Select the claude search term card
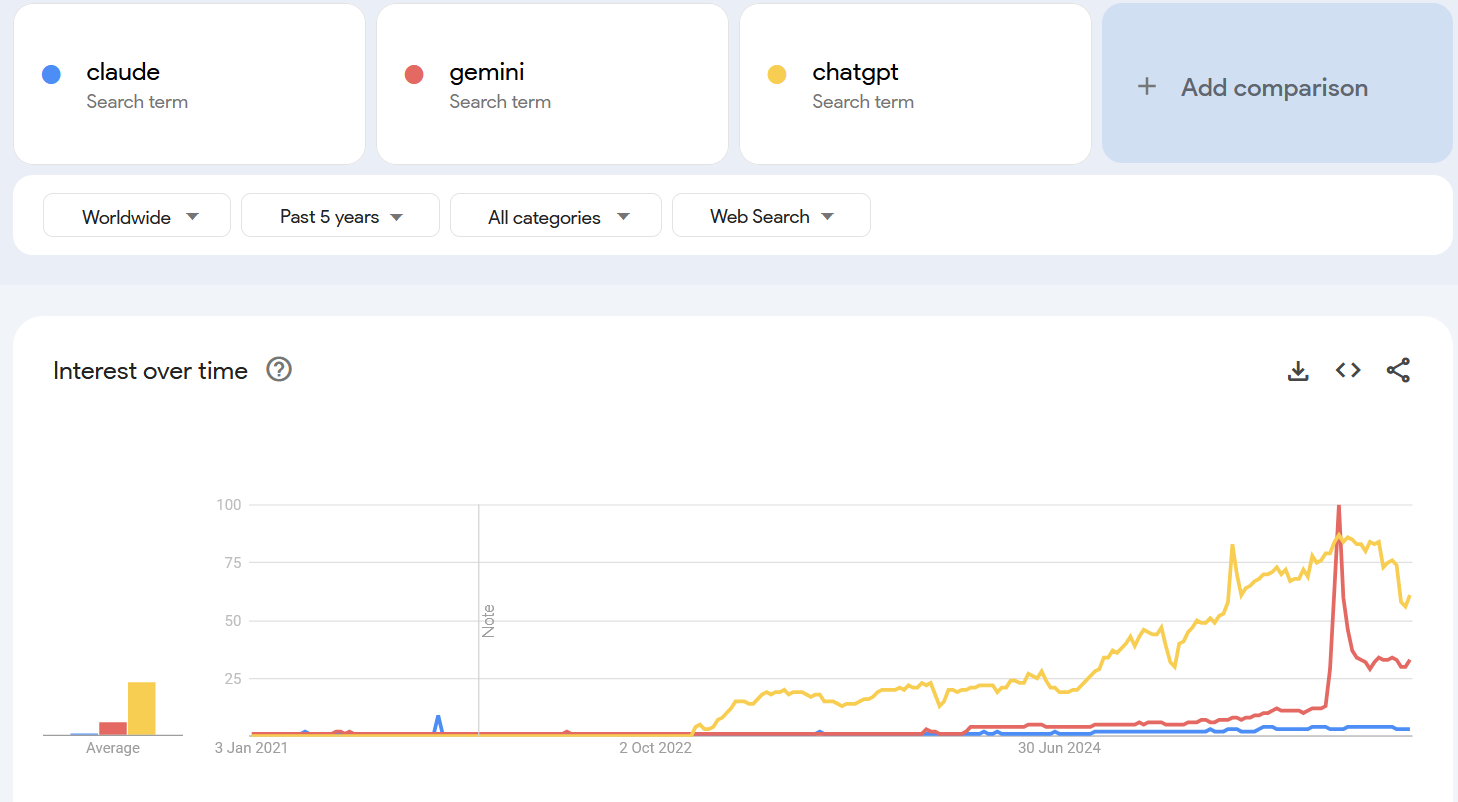1458x802 pixels. (x=189, y=84)
